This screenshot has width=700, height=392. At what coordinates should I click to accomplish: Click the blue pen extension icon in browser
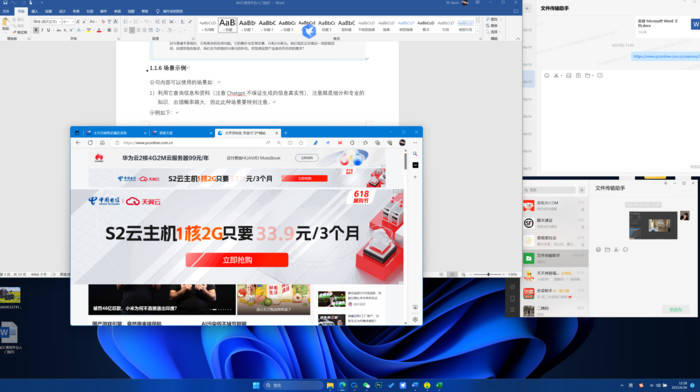click(315, 142)
